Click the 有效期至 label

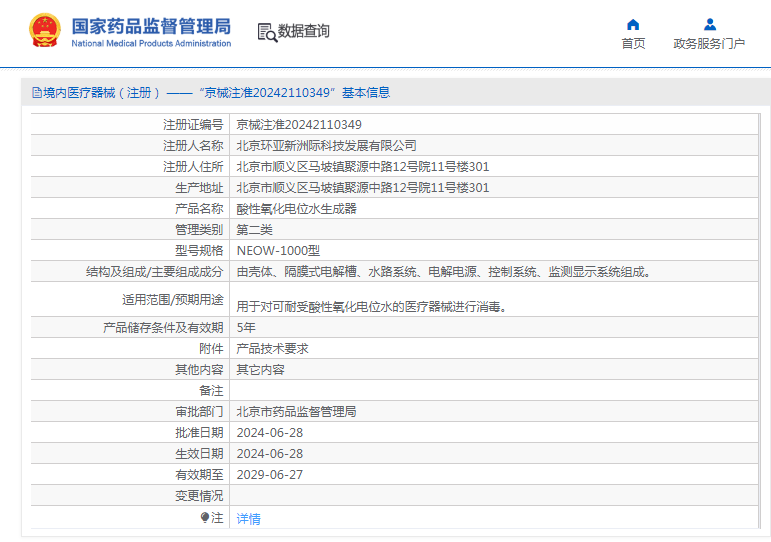pyautogui.click(x=199, y=475)
